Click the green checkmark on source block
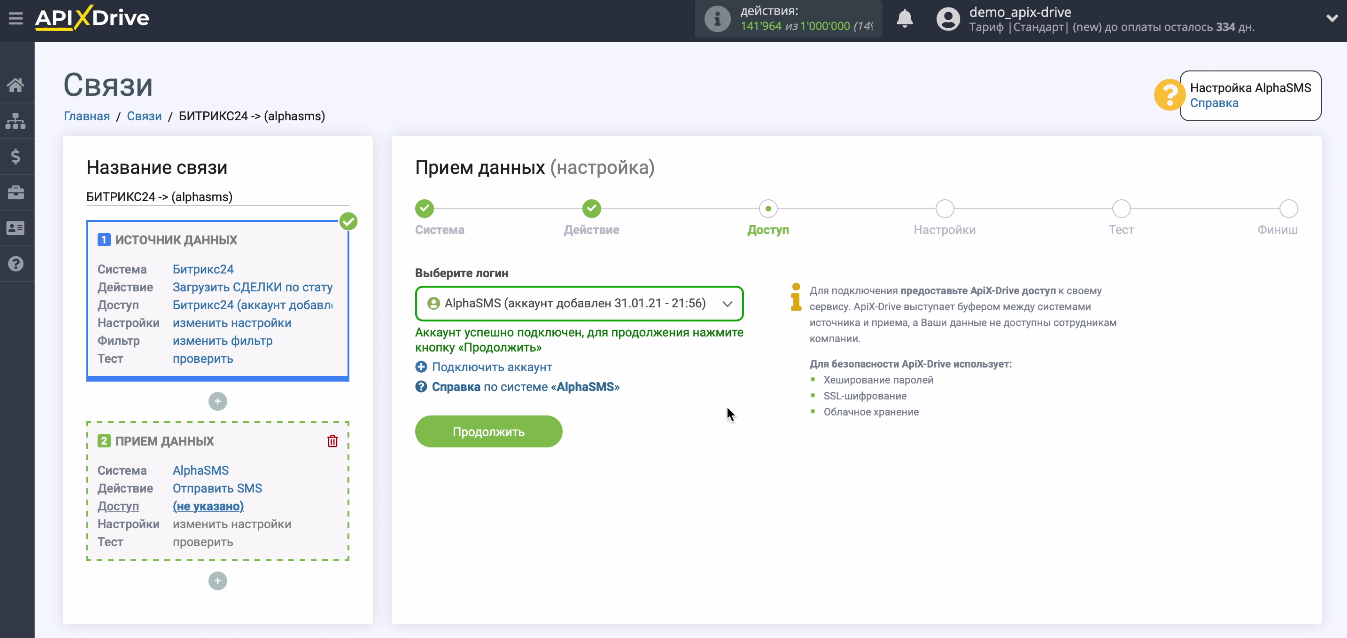The width and height of the screenshot is (1347, 638). [348, 221]
